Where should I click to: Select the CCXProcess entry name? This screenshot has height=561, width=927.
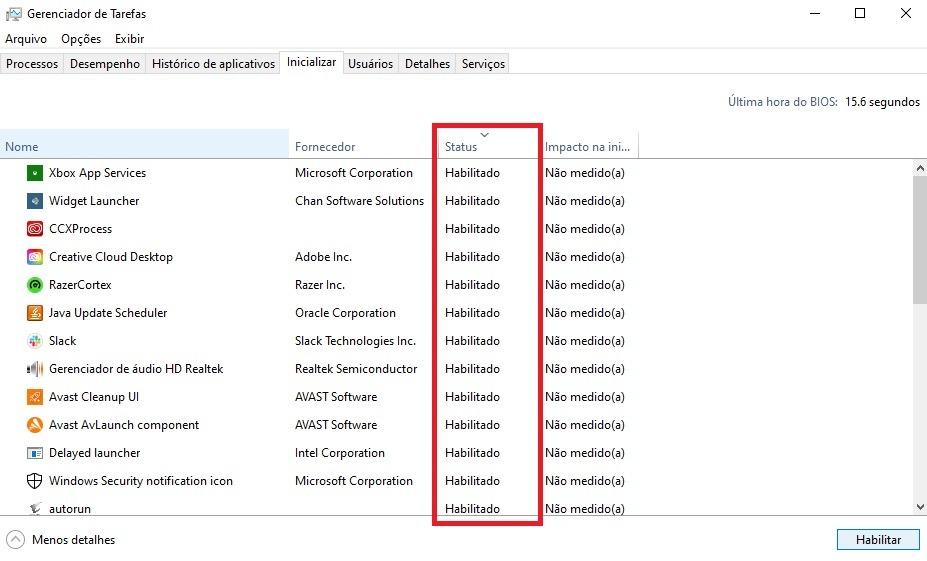coord(80,229)
